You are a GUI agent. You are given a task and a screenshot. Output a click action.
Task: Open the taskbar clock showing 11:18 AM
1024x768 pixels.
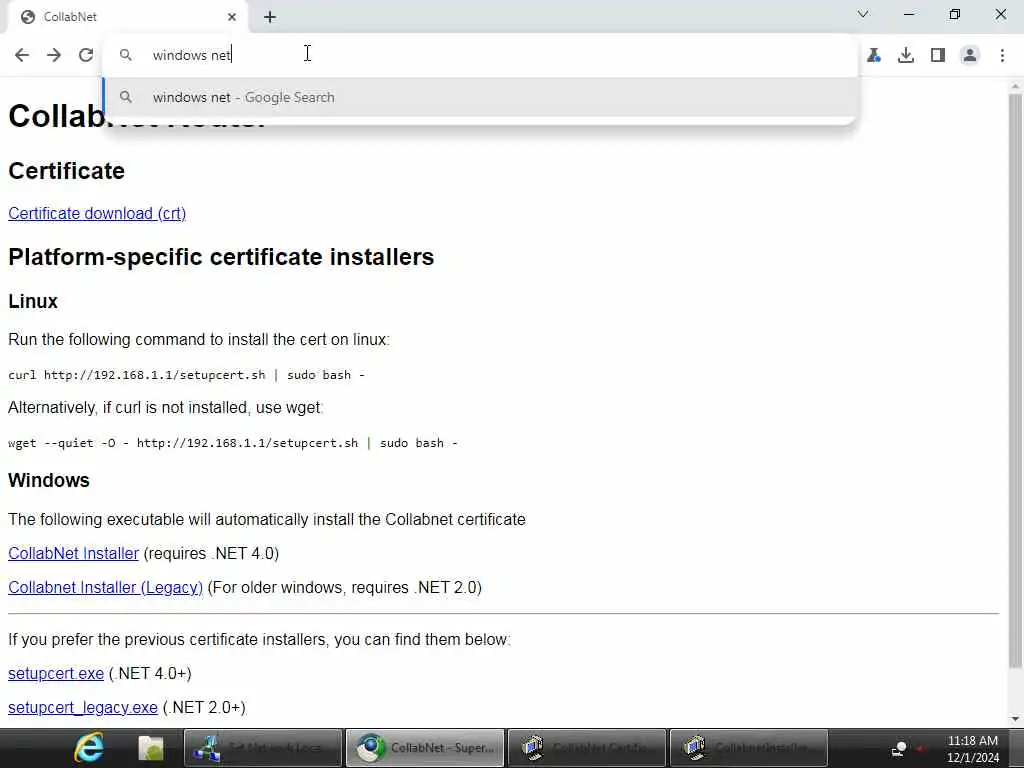pyautogui.click(x=972, y=748)
